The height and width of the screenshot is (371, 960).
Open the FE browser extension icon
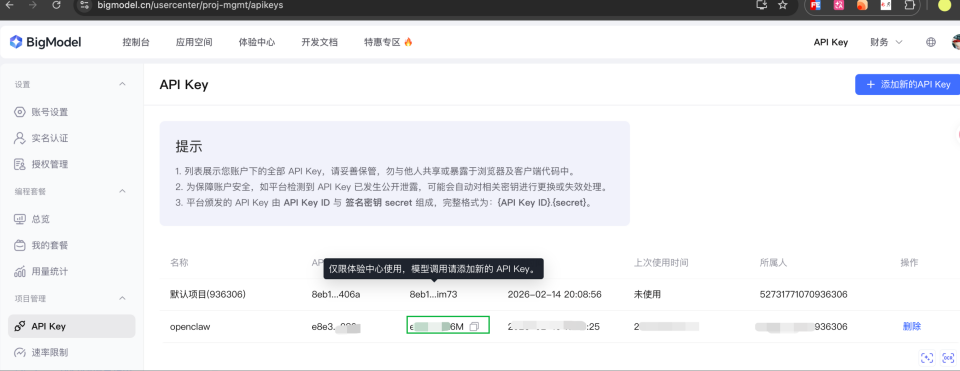coord(815,5)
